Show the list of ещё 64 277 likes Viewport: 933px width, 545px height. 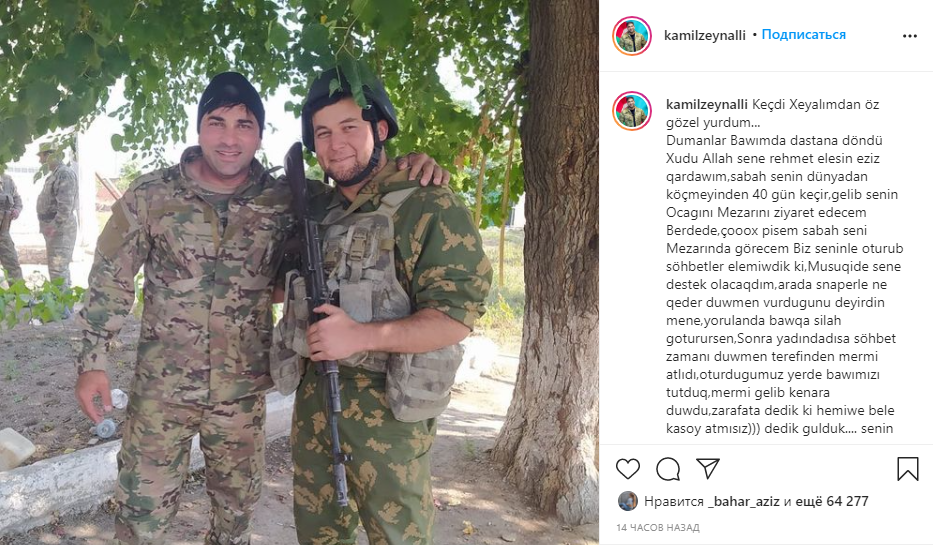click(832, 502)
